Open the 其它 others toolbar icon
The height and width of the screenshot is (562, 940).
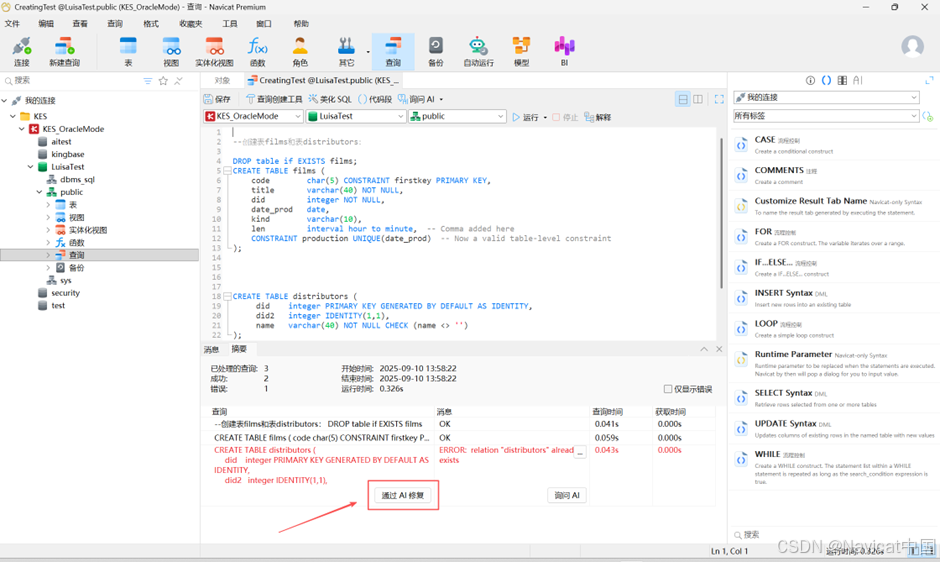pyautogui.click(x=346, y=52)
